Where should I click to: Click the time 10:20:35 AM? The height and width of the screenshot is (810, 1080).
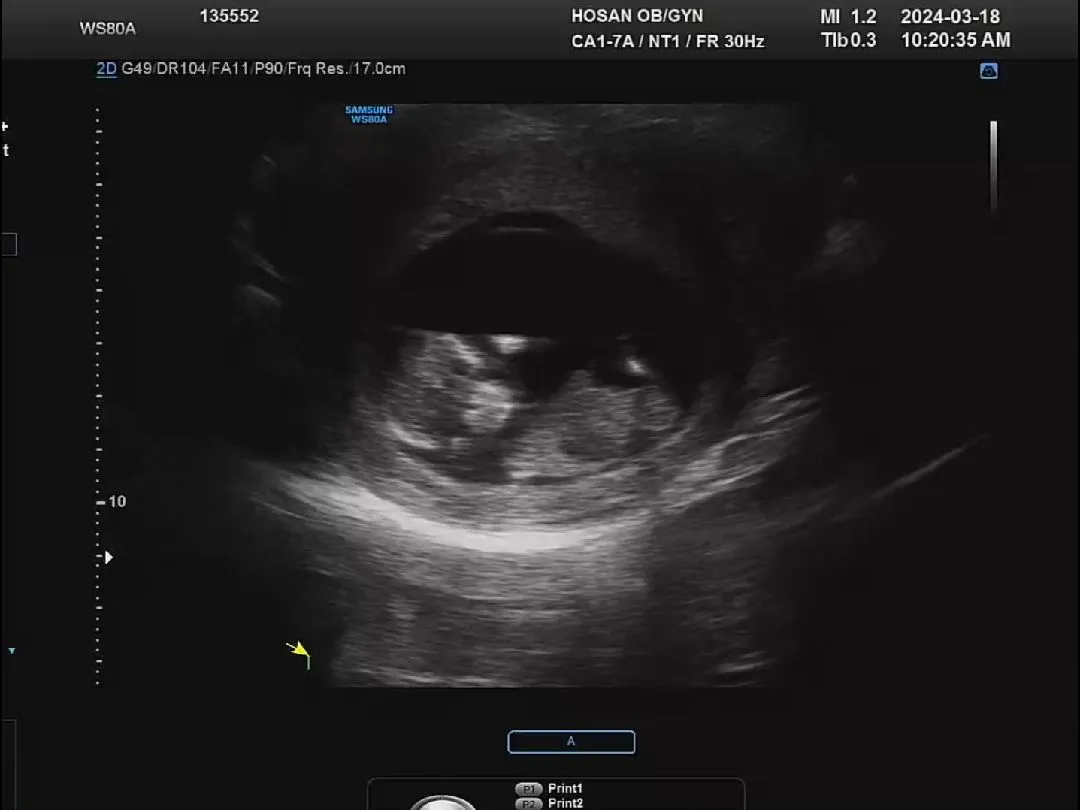(x=955, y=41)
